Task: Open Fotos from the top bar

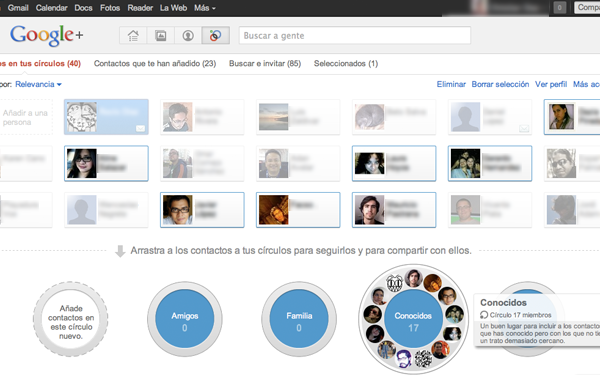Action: click(x=110, y=8)
